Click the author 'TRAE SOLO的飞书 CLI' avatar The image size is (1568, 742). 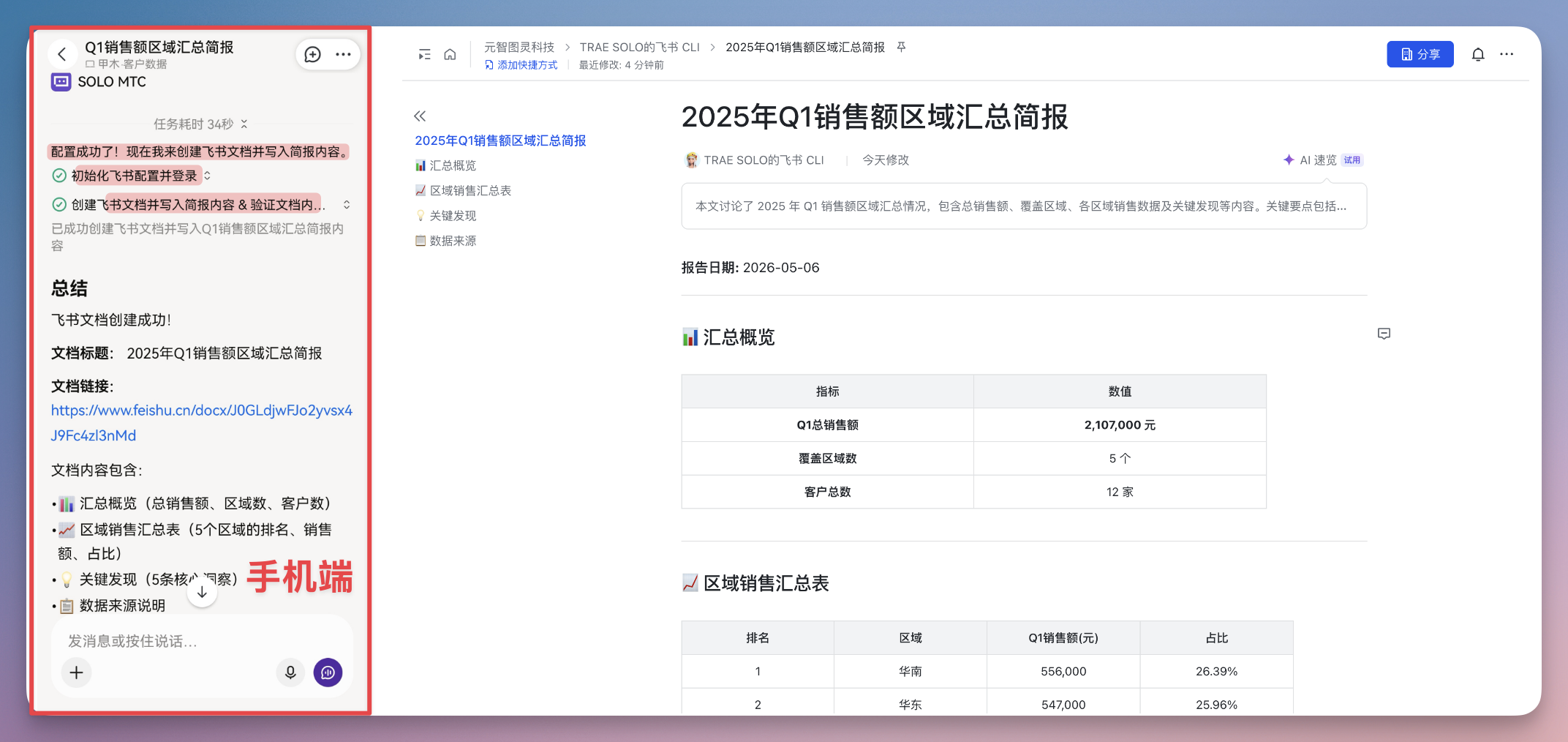point(691,160)
